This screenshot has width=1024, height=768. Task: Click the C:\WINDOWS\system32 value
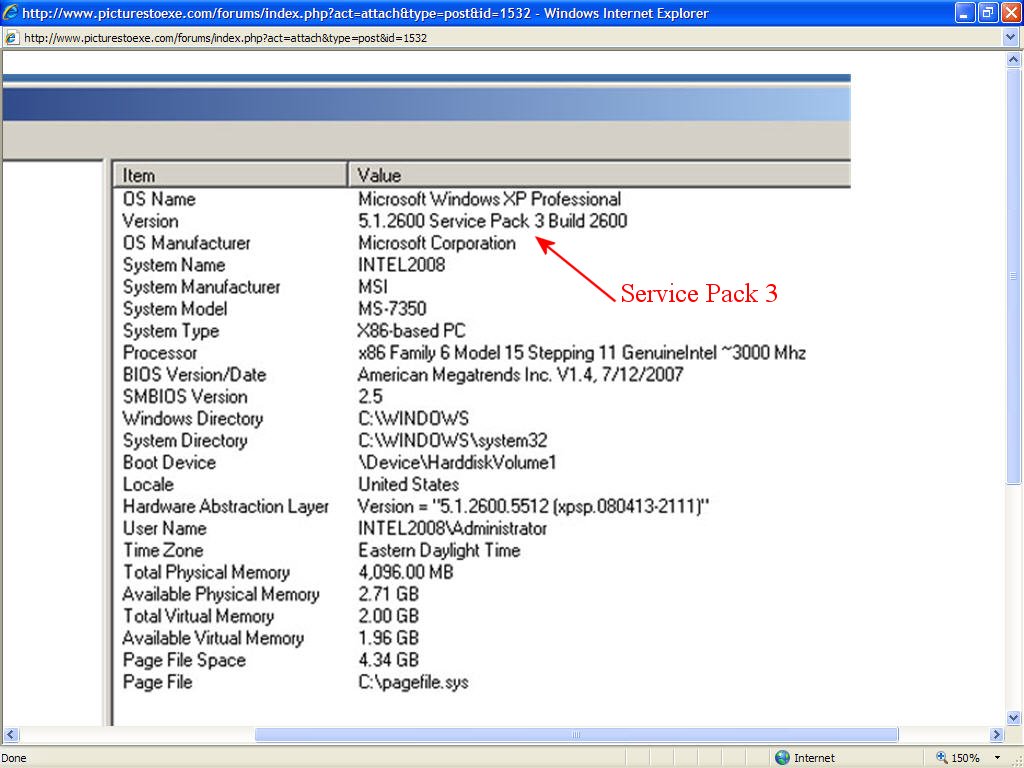coord(453,440)
